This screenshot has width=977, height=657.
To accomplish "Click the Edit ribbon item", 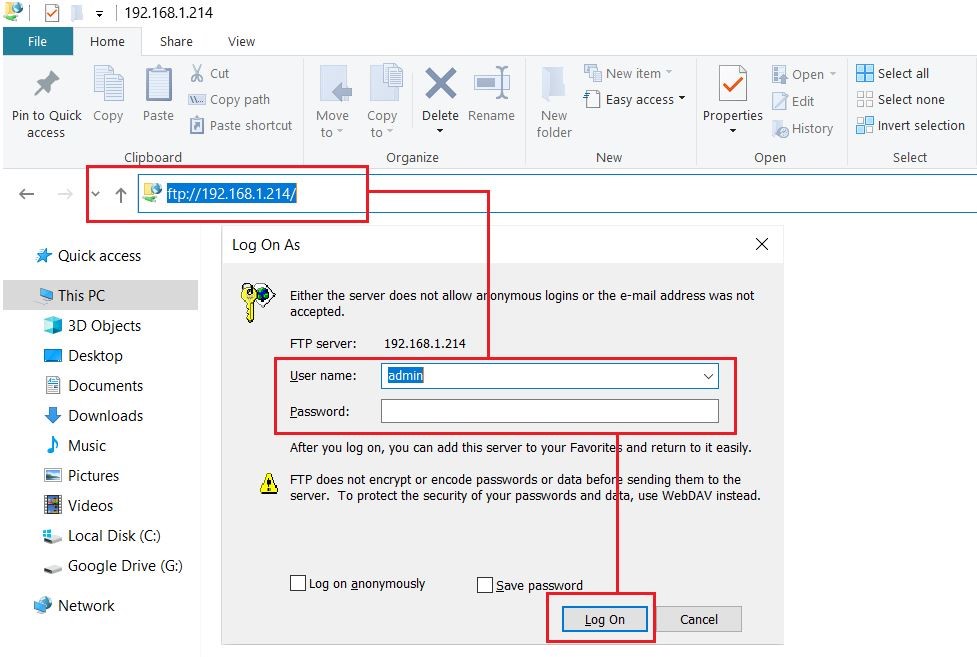I will (x=793, y=101).
